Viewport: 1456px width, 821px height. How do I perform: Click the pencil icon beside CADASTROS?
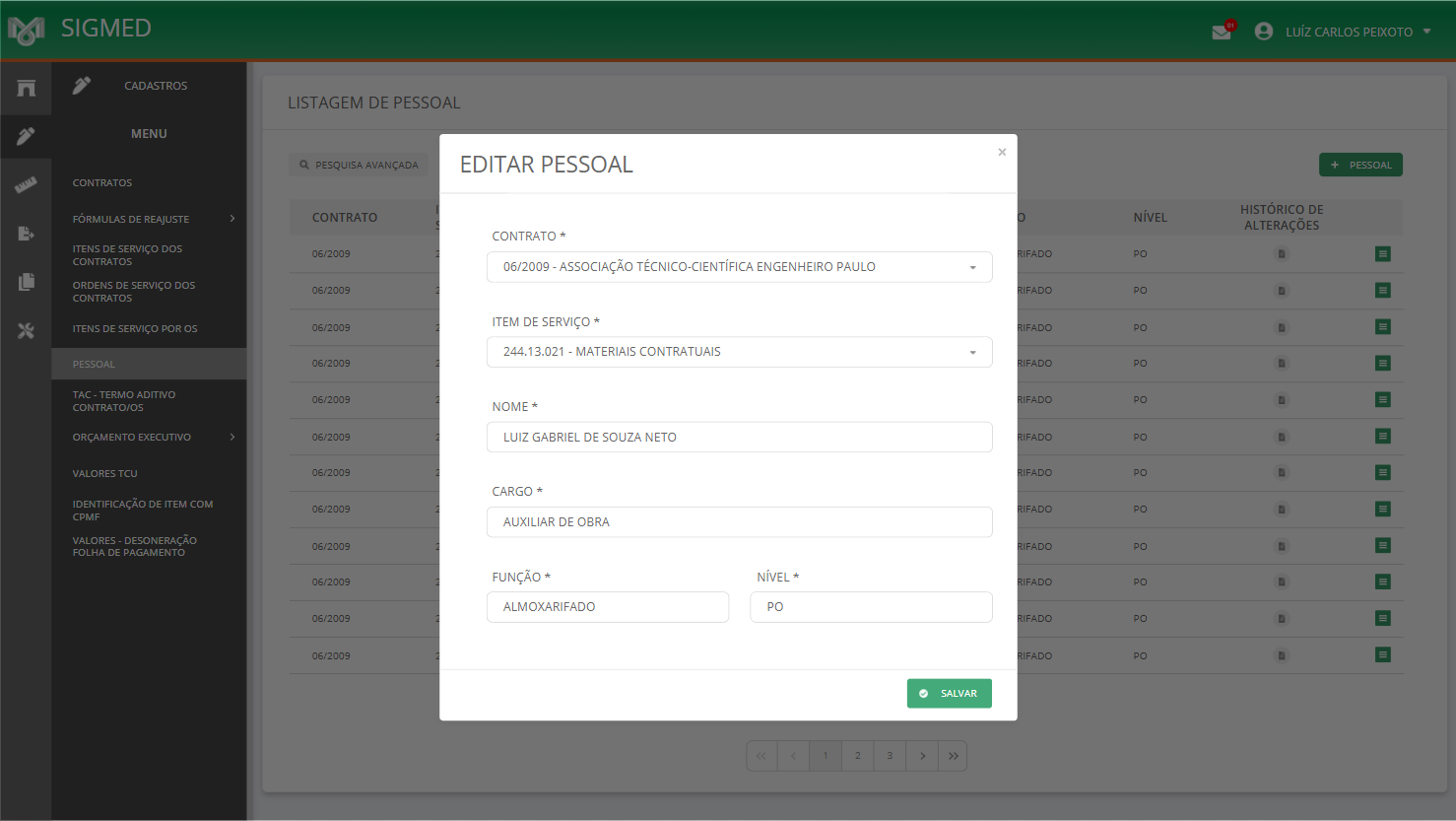click(82, 86)
